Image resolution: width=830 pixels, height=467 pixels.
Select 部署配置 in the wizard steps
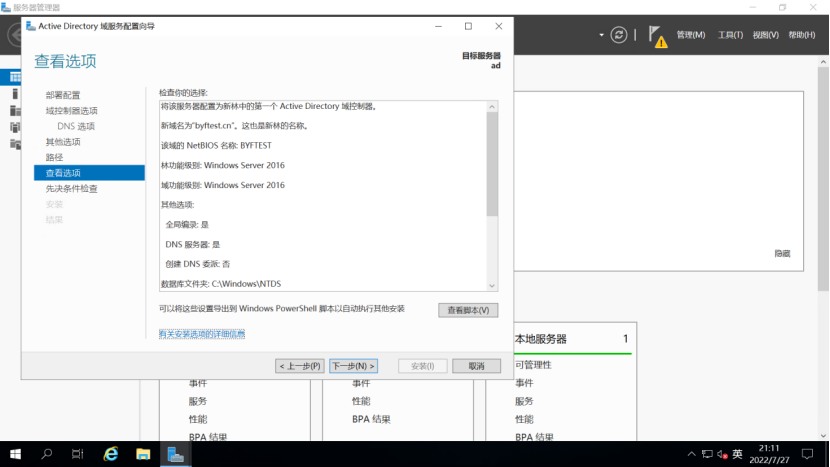[63, 95]
